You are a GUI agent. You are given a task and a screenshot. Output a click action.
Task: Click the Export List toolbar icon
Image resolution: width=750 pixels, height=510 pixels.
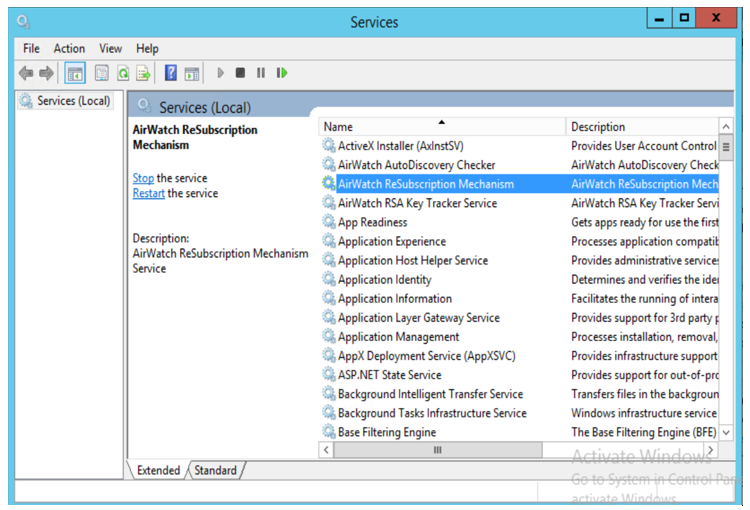143,73
